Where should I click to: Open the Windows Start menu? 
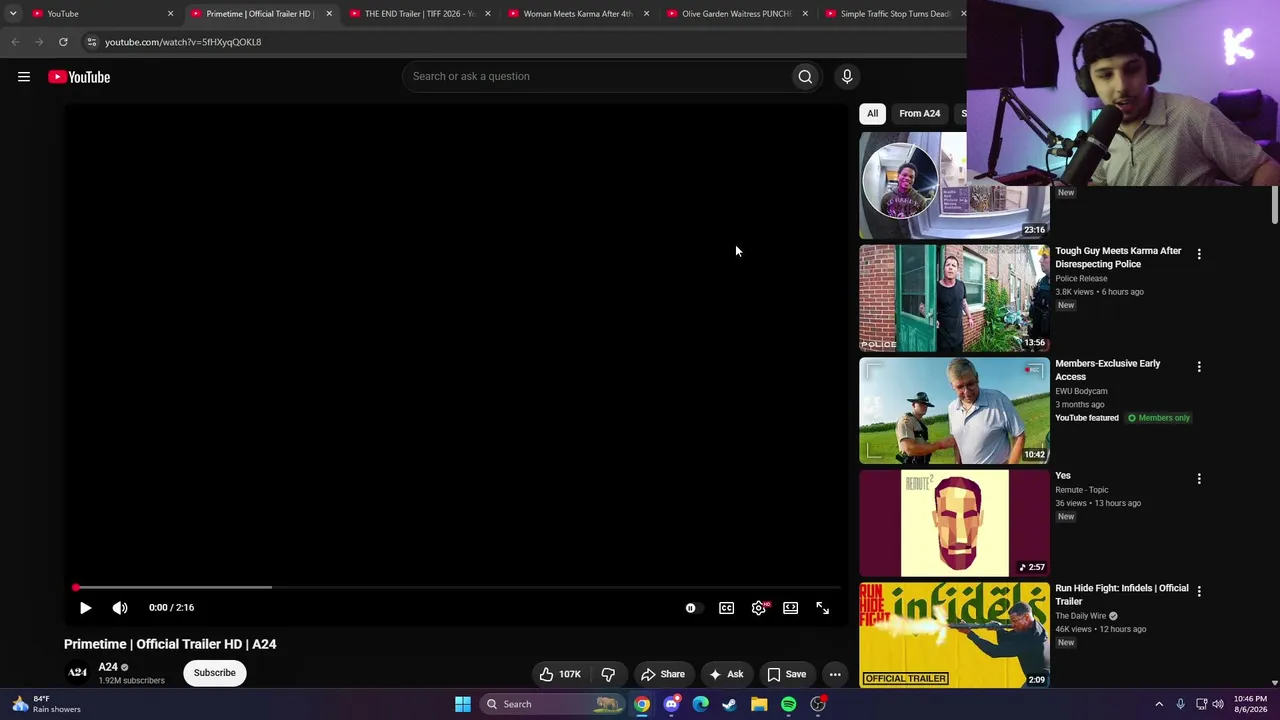[463, 704]
